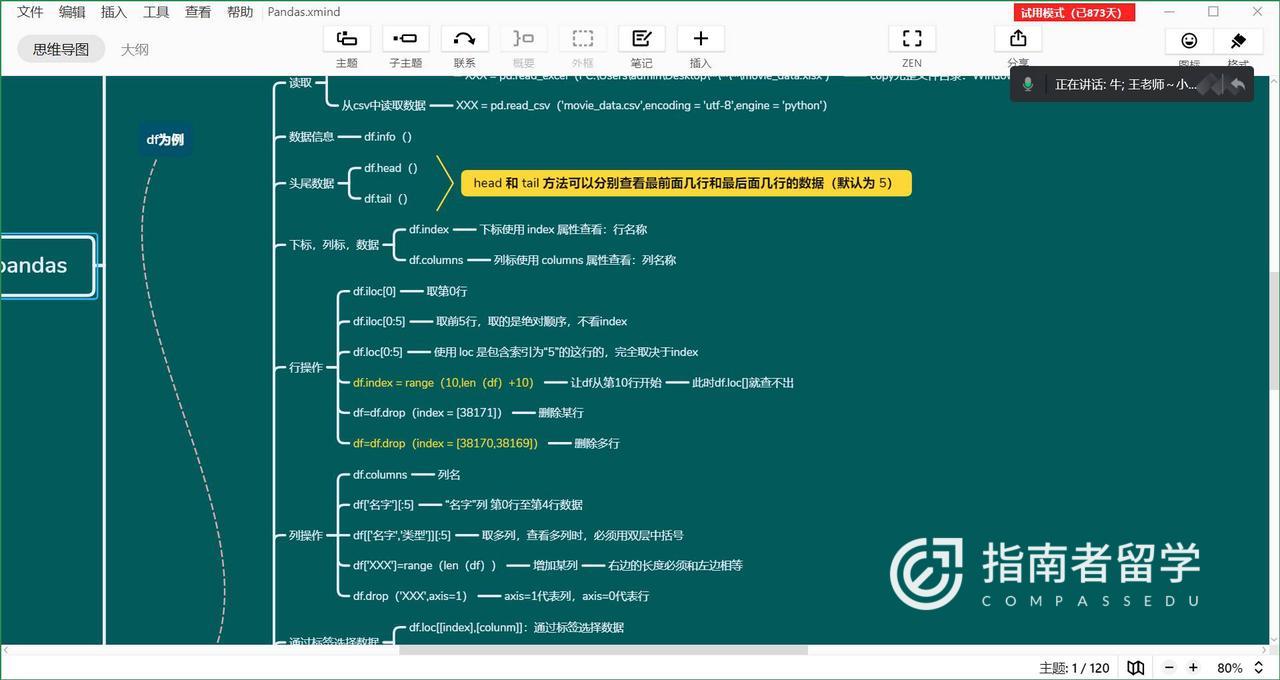
Task: Switch to 思维导图 view
Action: tap(61, 49)
